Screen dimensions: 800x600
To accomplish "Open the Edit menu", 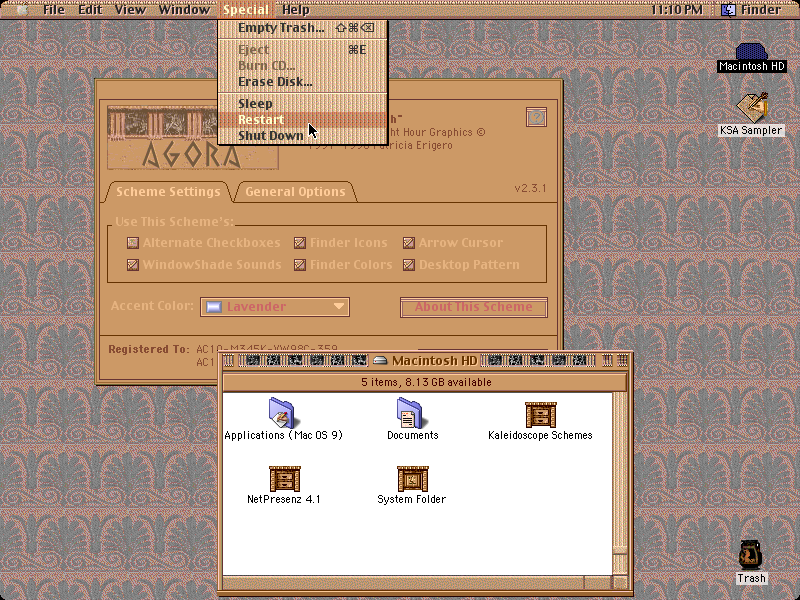I will click(x=90, y=9).
